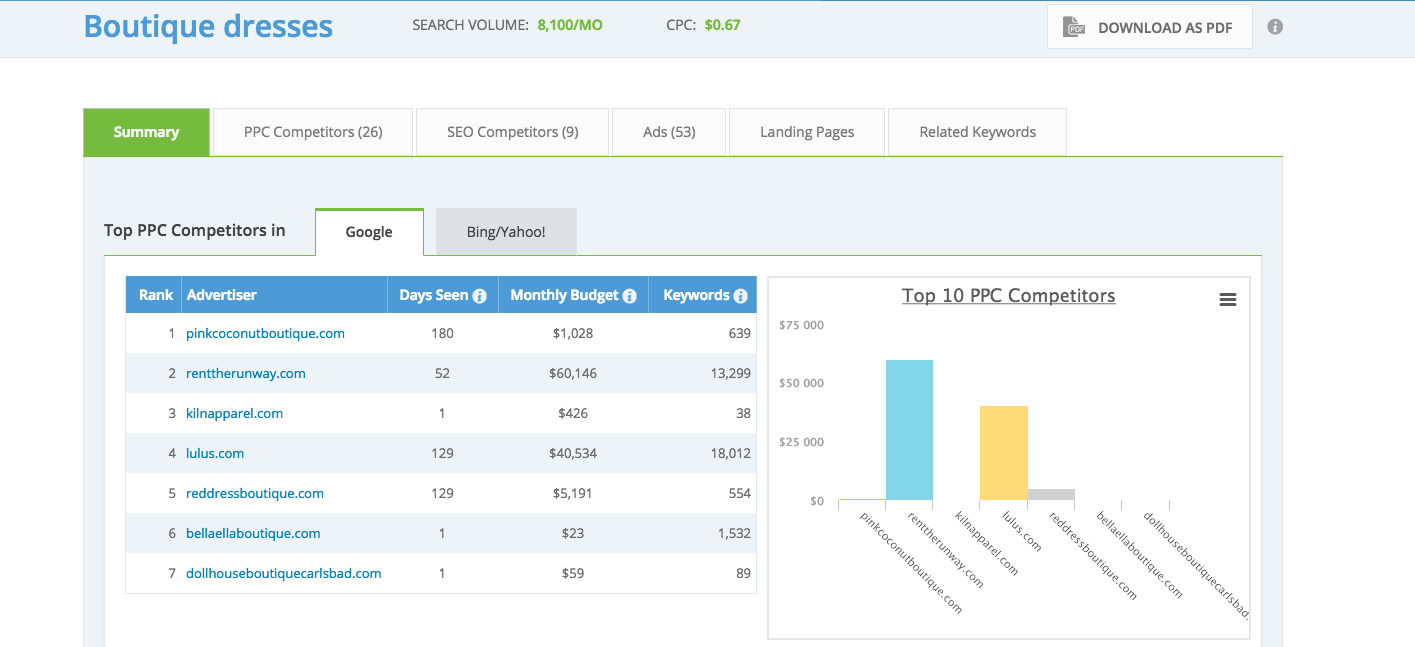1415x647 pixels.
Task: Open reddressboutique.com advertiser link
Action: 255,493
